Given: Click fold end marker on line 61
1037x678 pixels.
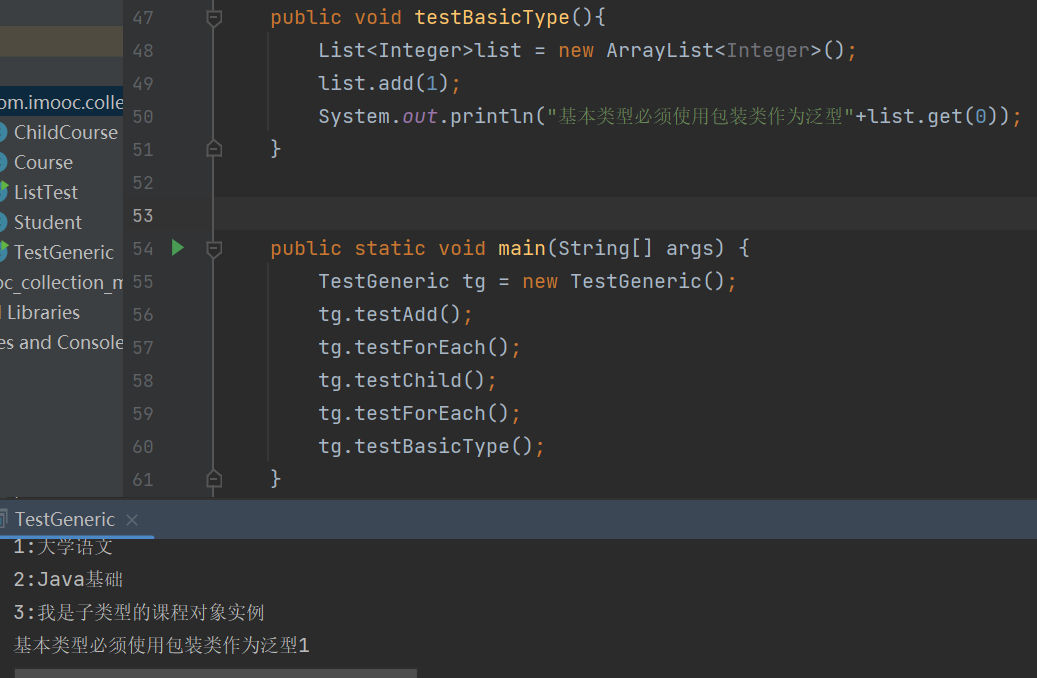Looking at the screenshot, I should tap(213, 479).
